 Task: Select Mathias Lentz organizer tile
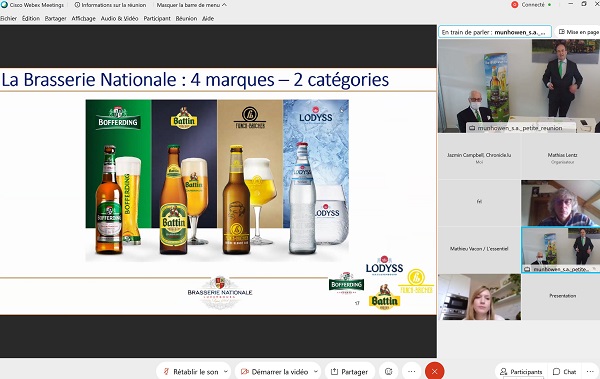(562, 157)
